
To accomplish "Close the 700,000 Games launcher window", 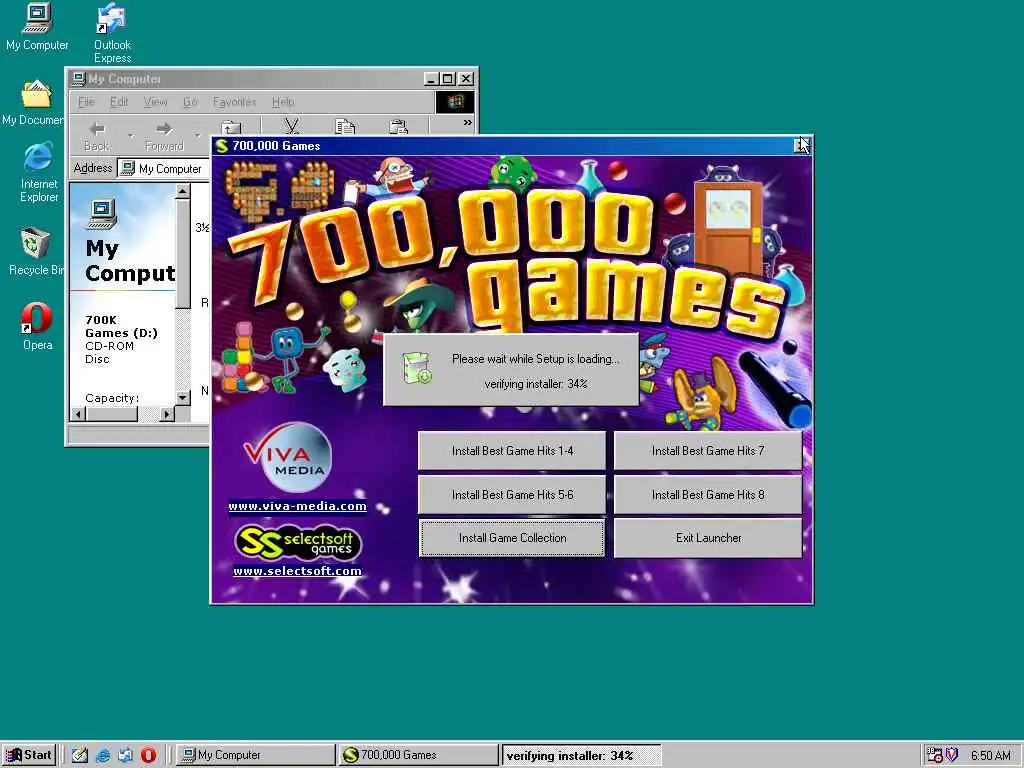I will (802, 146).
